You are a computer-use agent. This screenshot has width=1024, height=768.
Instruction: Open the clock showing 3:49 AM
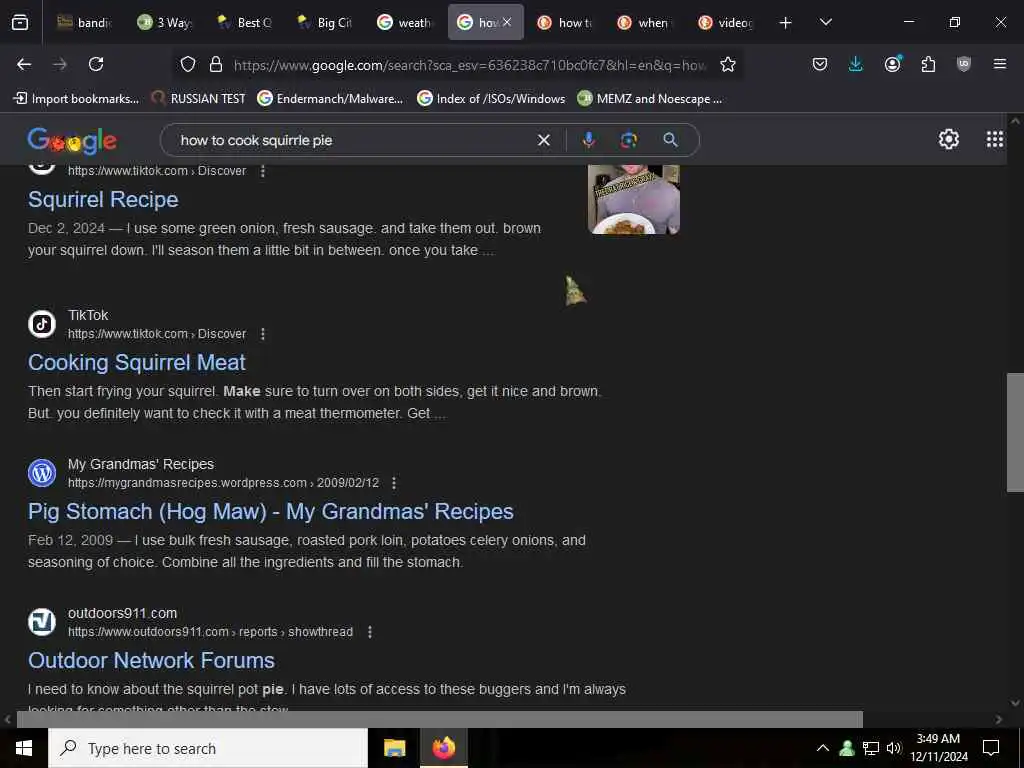click(x=938, y=748)
